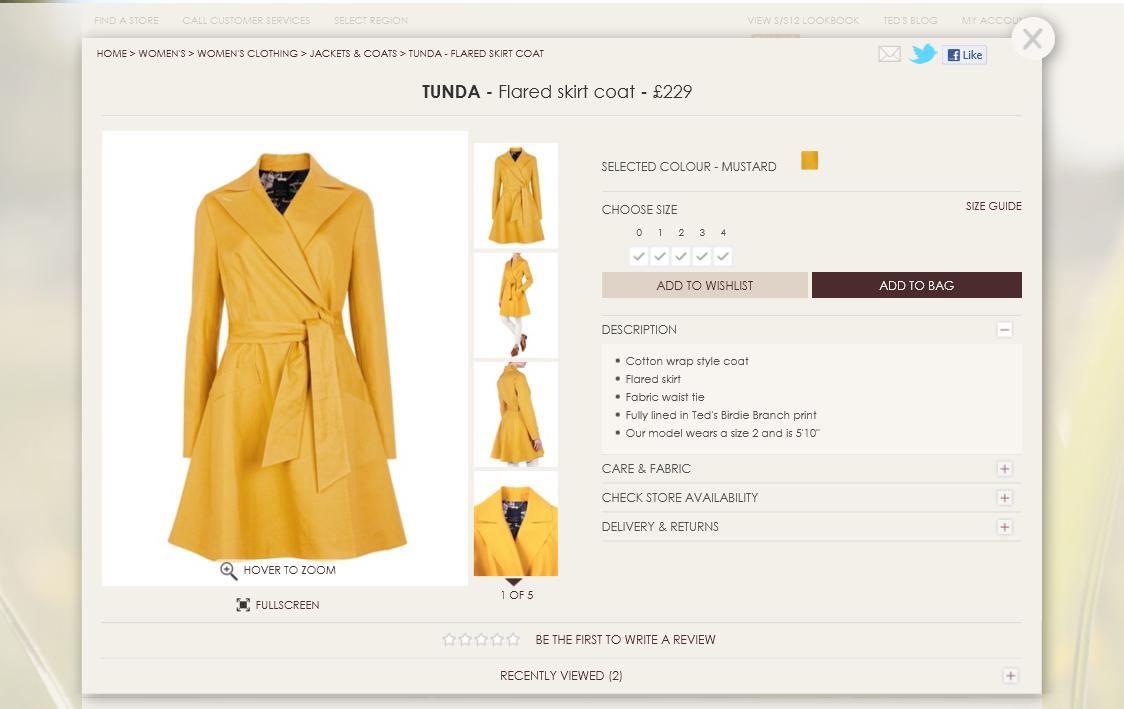Share on Twitter using the bird icon

[923, 54]
